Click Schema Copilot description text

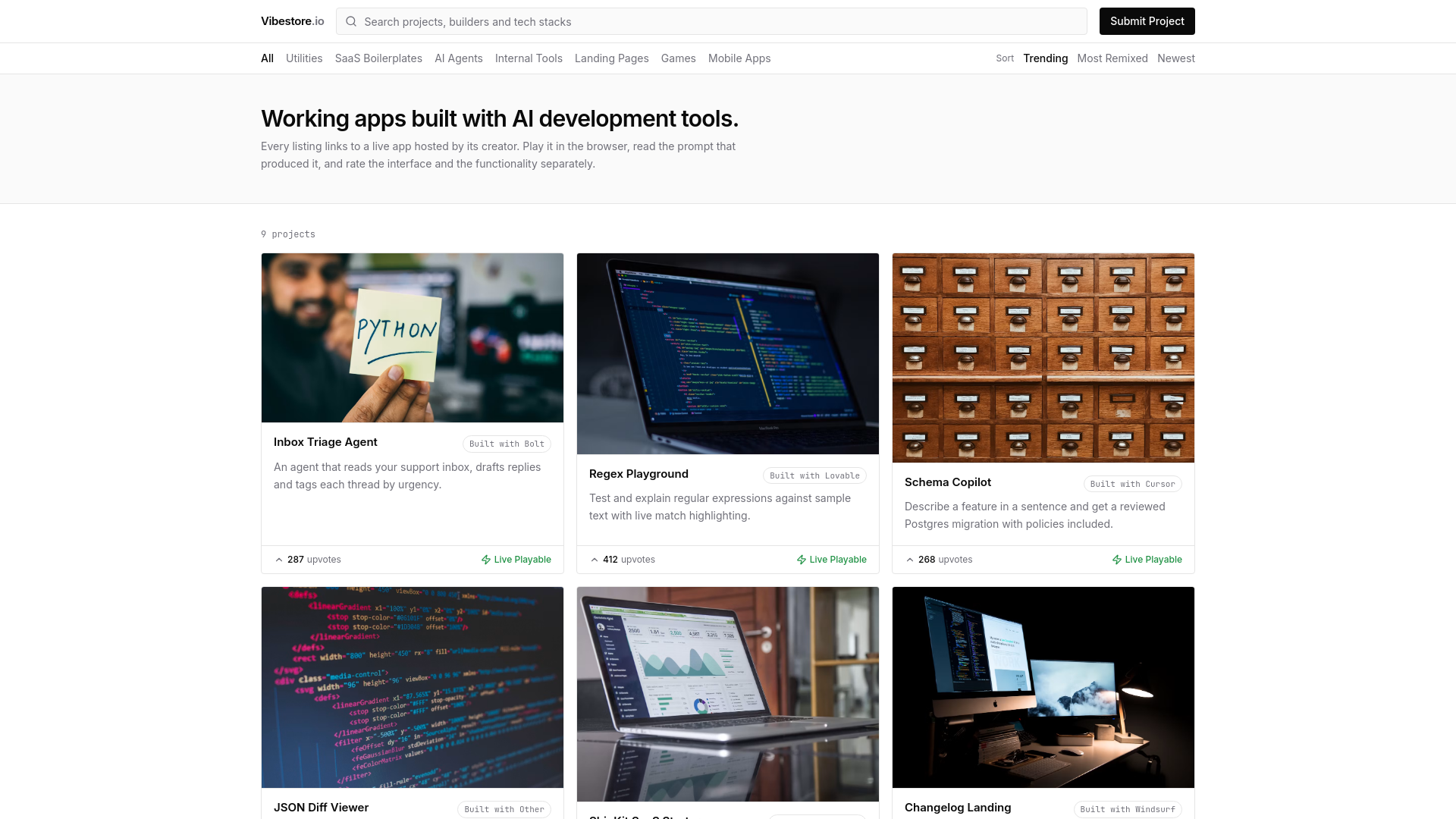[1035, 516]
